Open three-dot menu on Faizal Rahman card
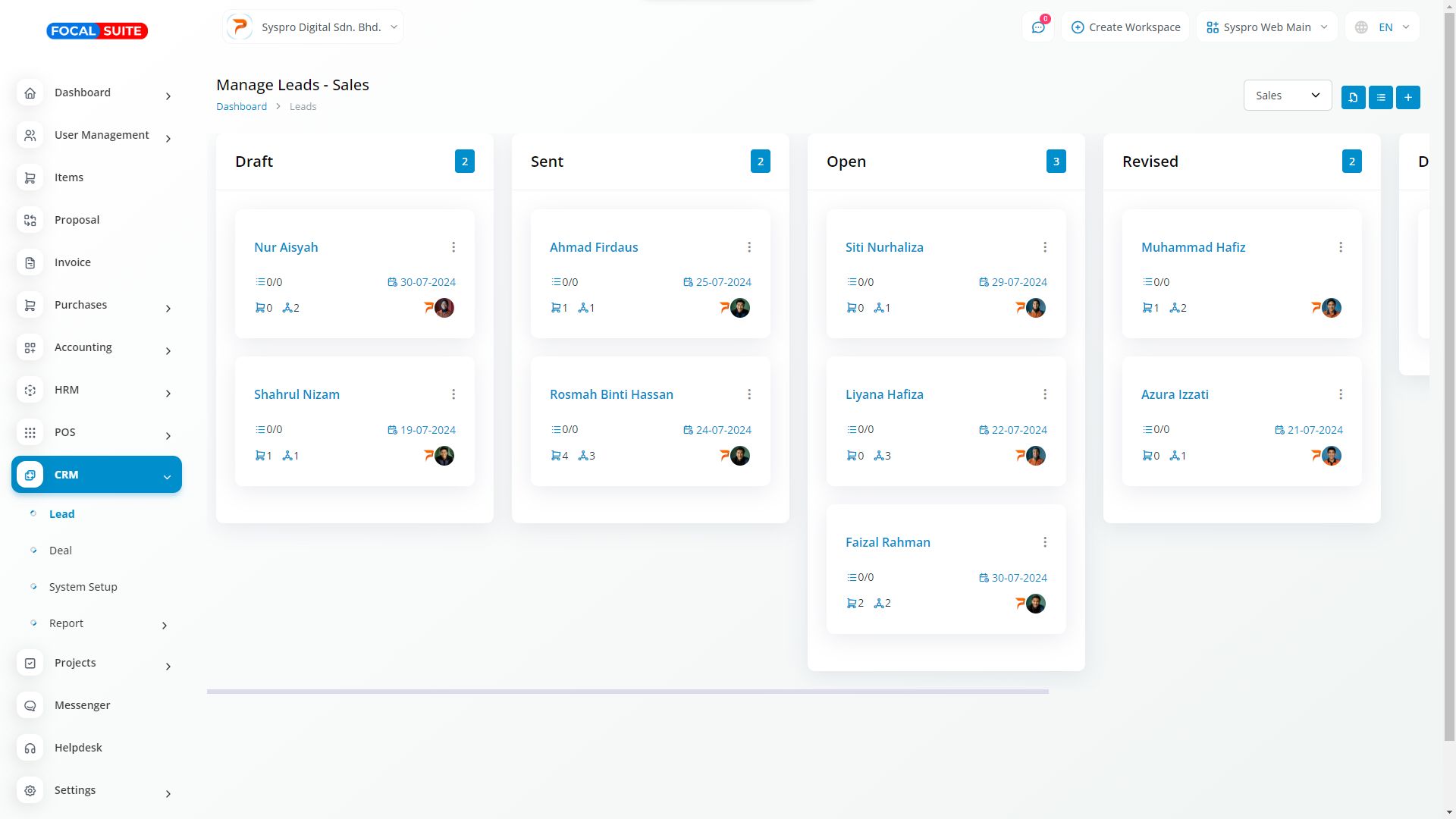This screenshot has height=819, width=1456. [1045, 542]
